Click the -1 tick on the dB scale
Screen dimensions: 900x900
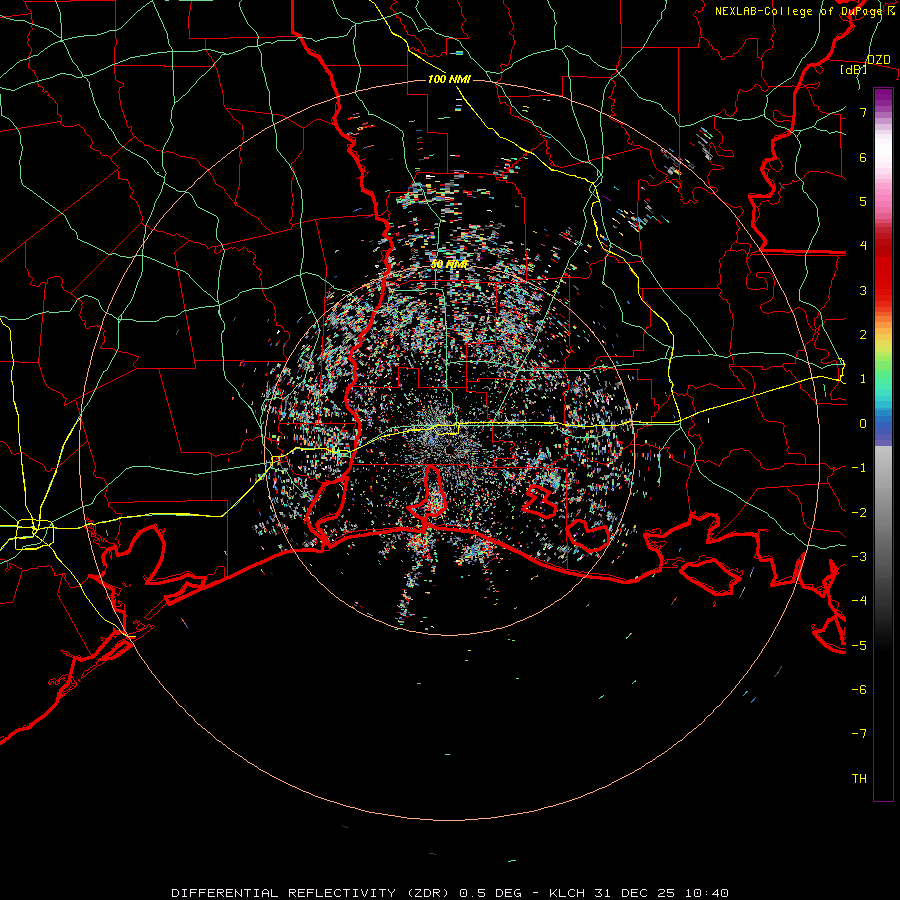click(859, 468)
